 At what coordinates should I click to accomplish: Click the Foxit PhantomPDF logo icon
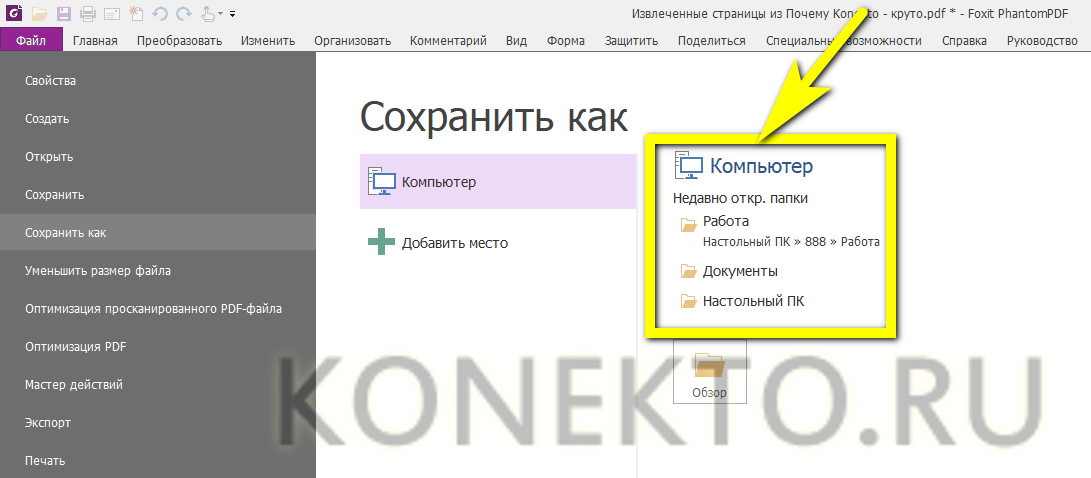12,14
